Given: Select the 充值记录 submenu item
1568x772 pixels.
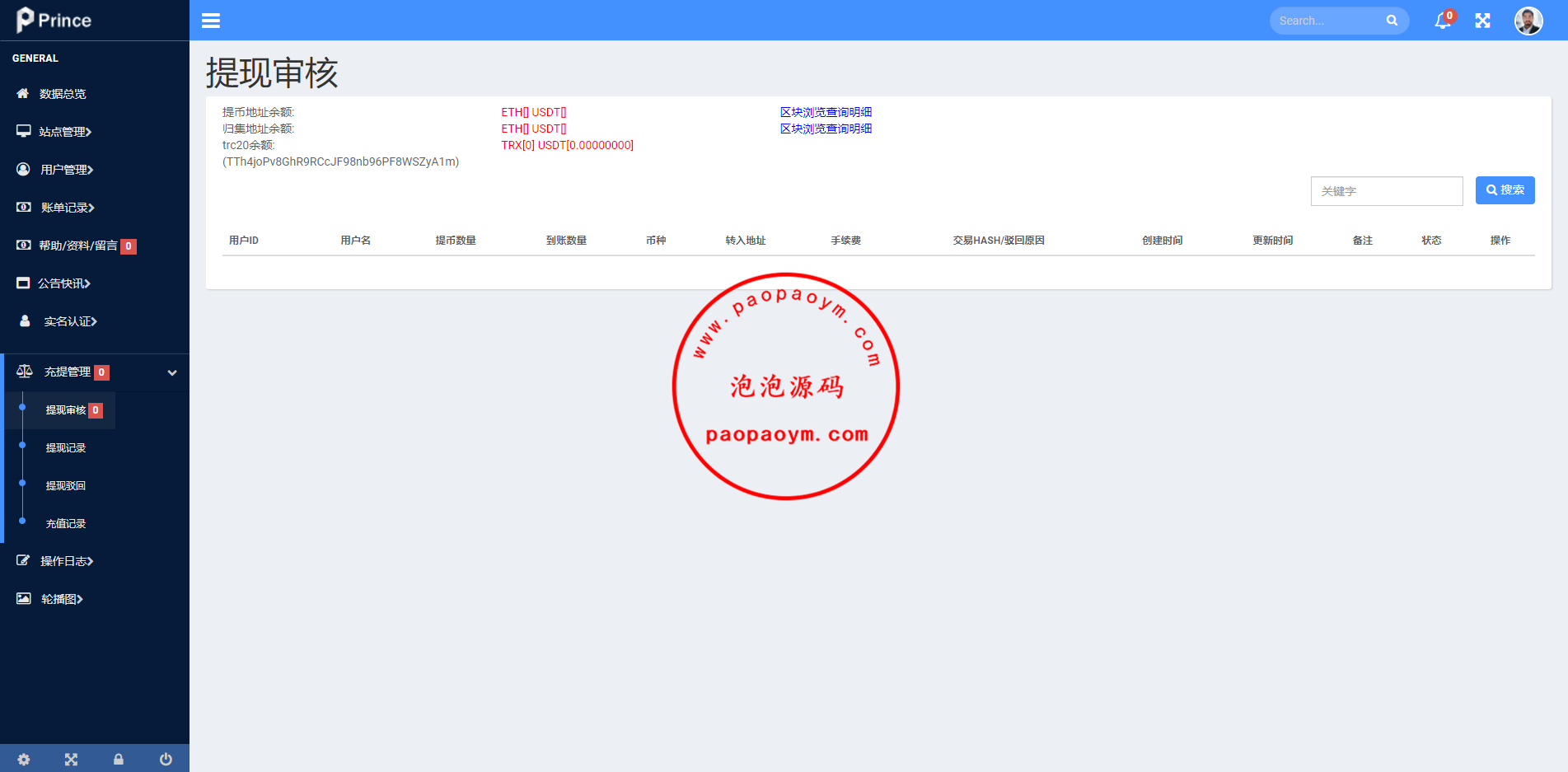Looking at the screenshot, I should click(66, 524).
